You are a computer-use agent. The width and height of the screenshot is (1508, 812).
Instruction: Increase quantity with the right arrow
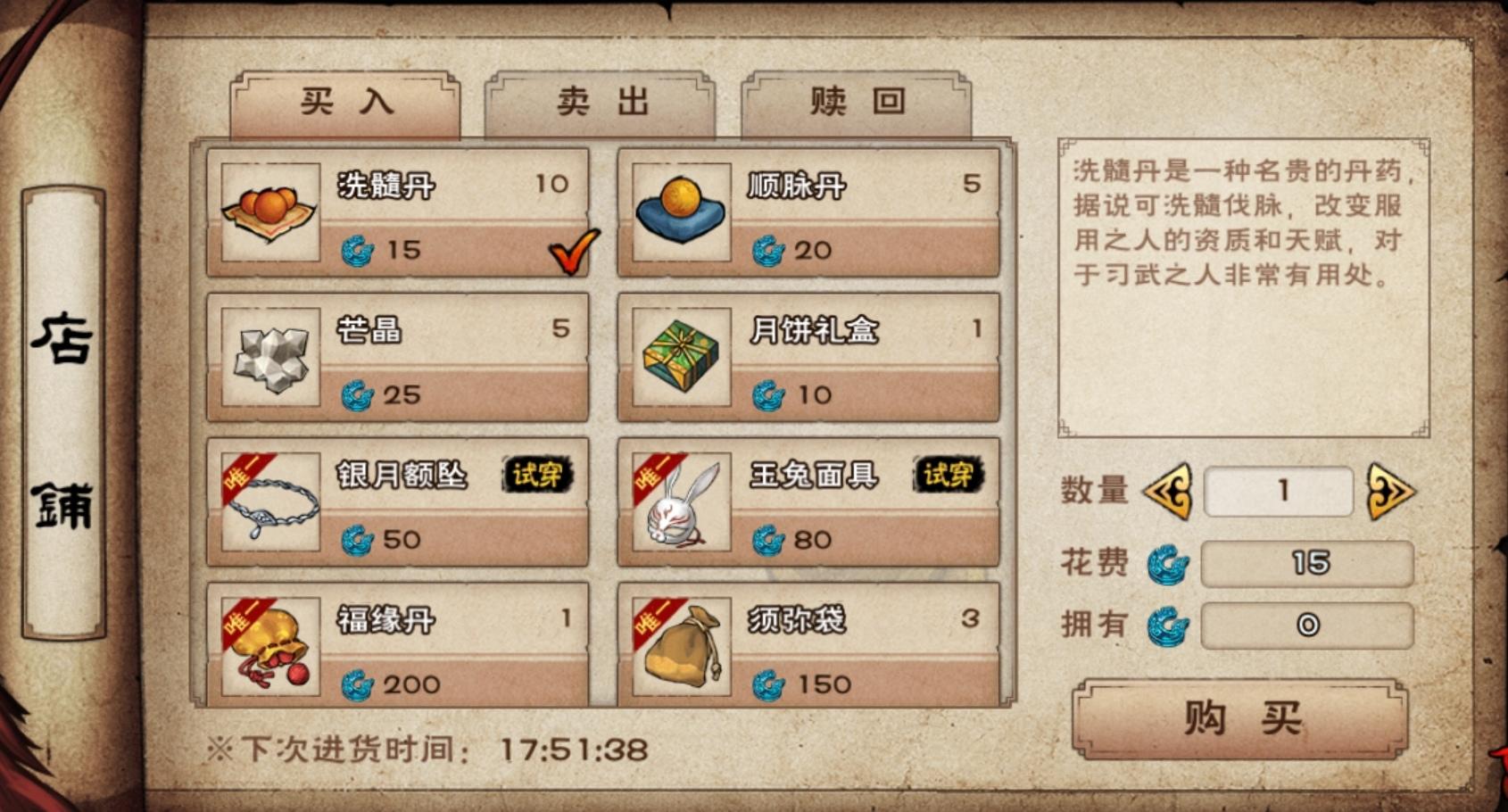1390,491
